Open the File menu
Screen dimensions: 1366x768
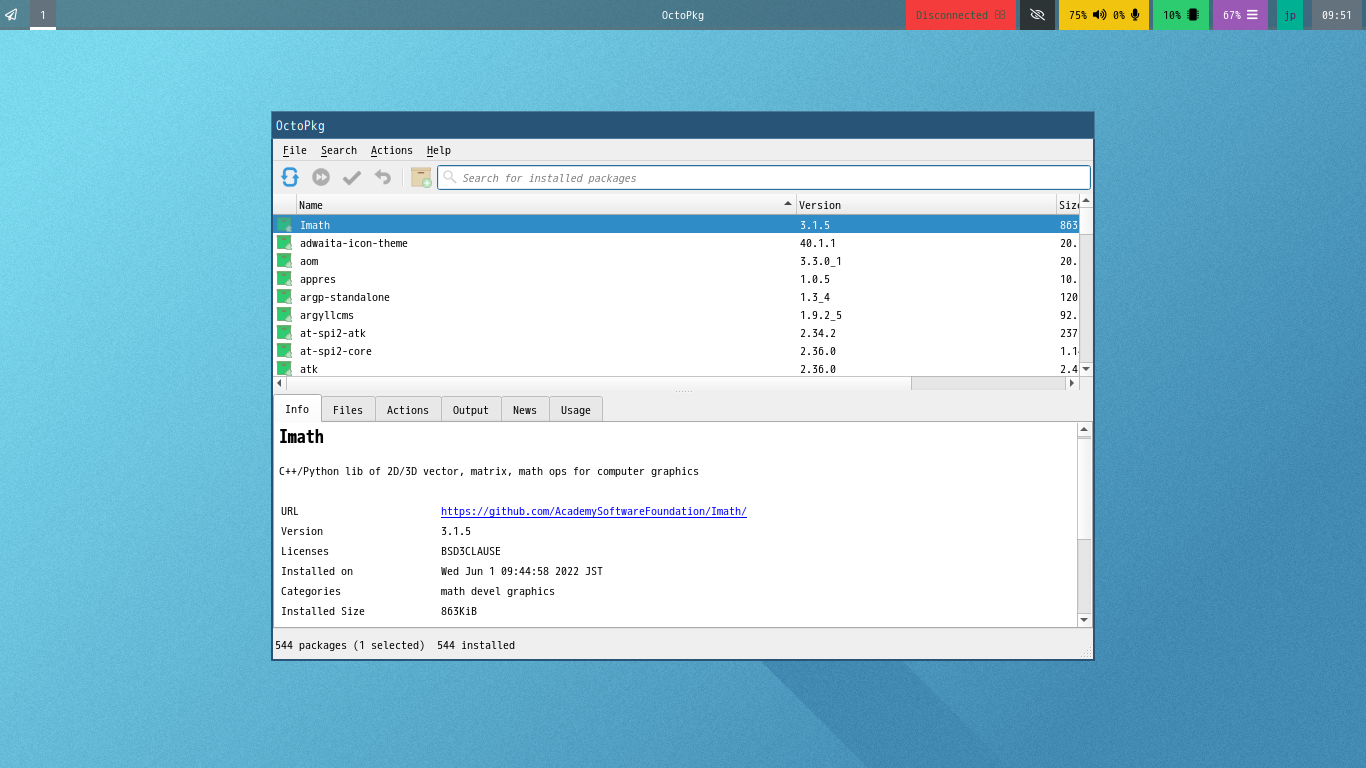click(x=295, y=150)
